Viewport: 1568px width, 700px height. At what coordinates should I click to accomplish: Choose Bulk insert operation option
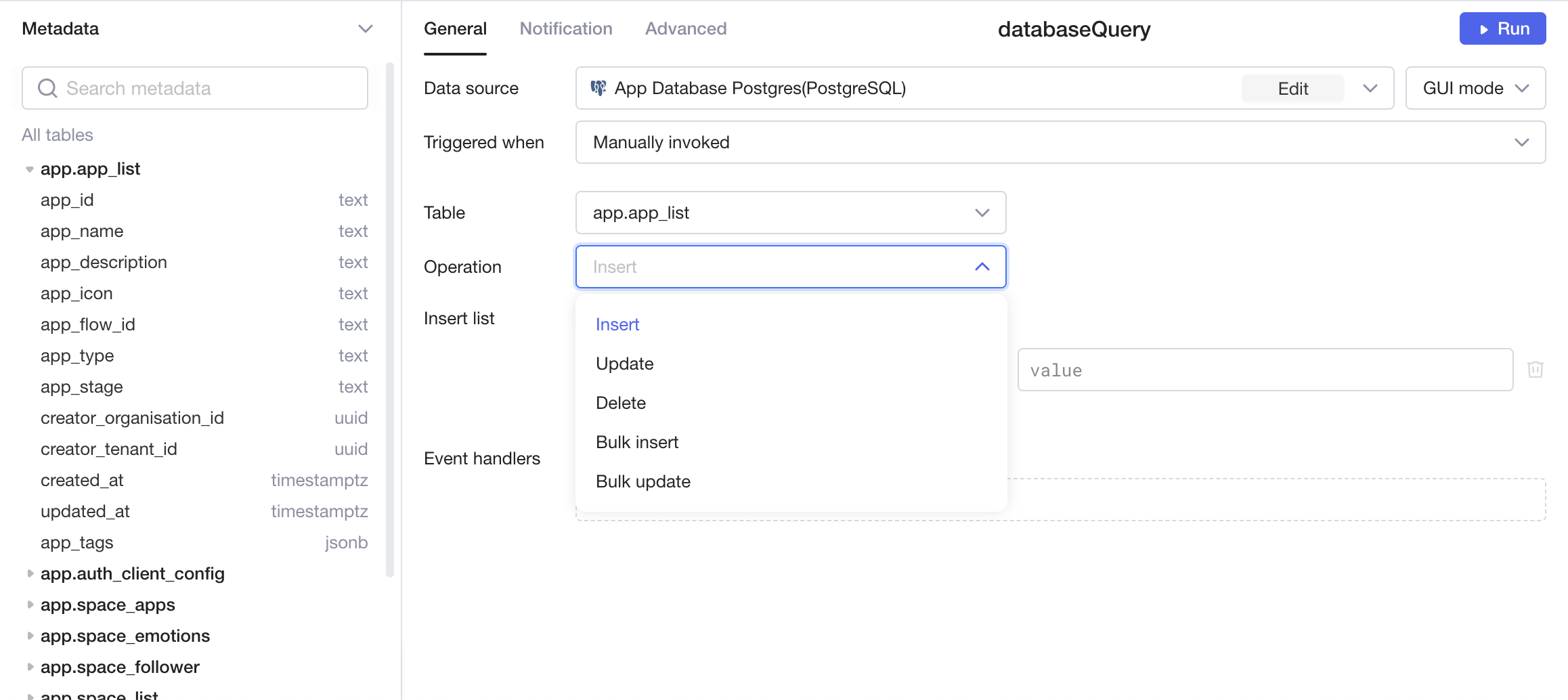pos(636,442)
